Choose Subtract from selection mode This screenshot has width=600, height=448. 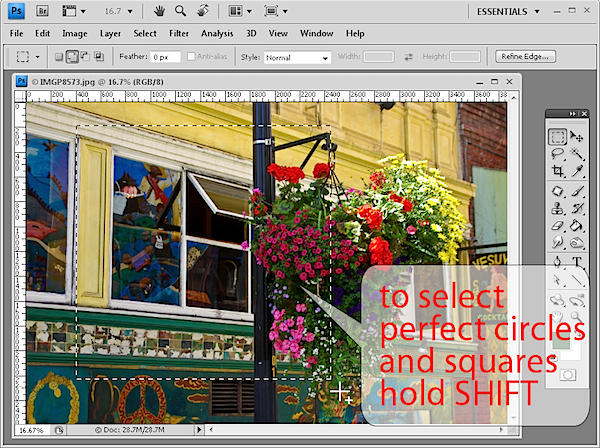click(x=85, y=57)
